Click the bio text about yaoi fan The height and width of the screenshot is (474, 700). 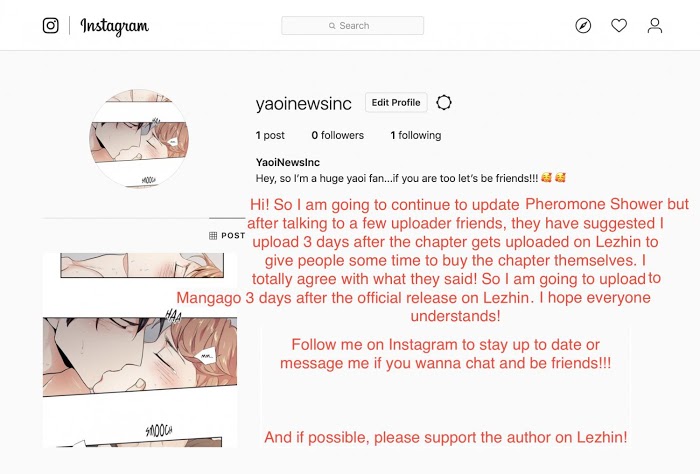[397, 178]
